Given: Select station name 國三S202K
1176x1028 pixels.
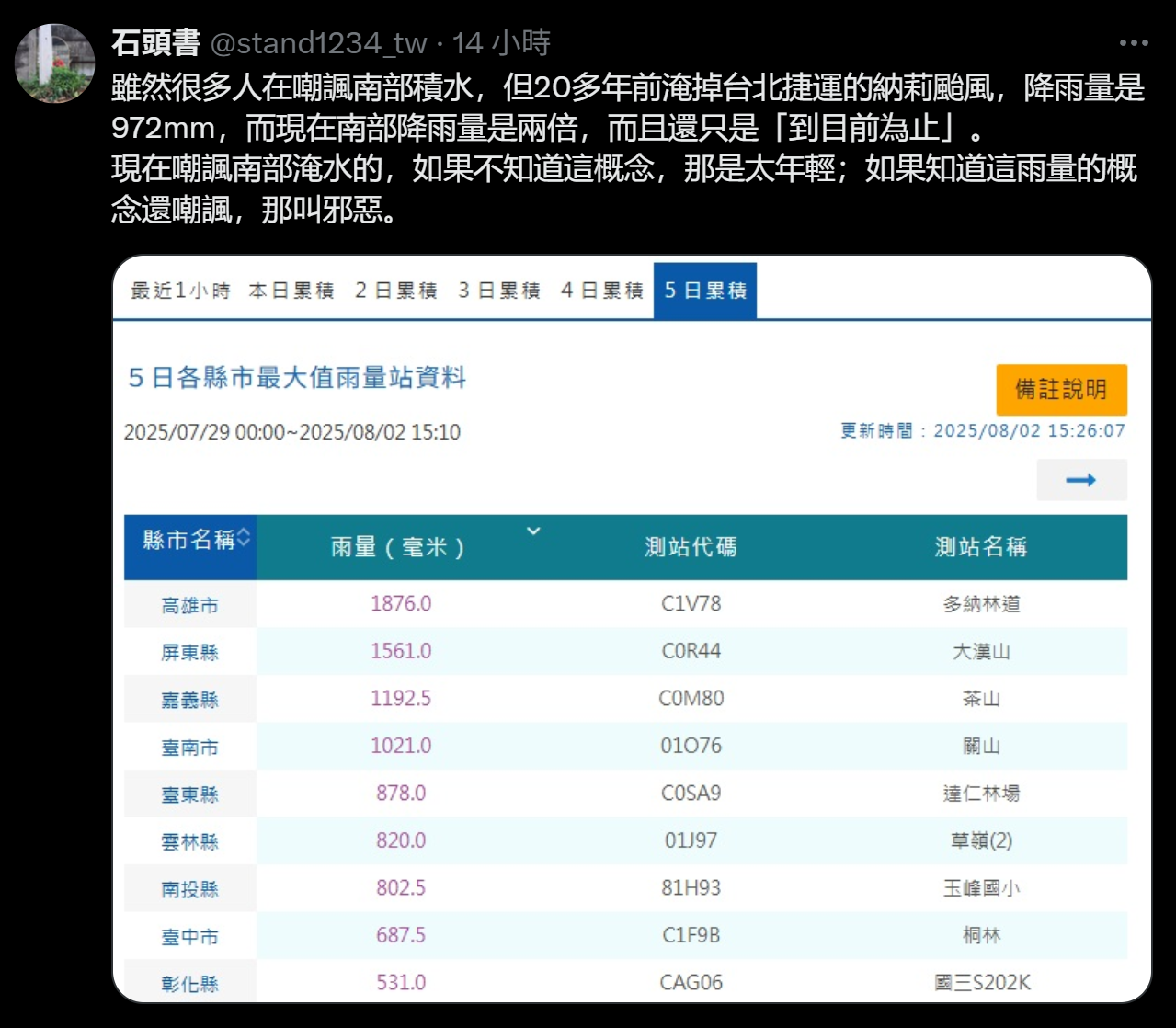Looking at the screenshot, I should [982, 983].
